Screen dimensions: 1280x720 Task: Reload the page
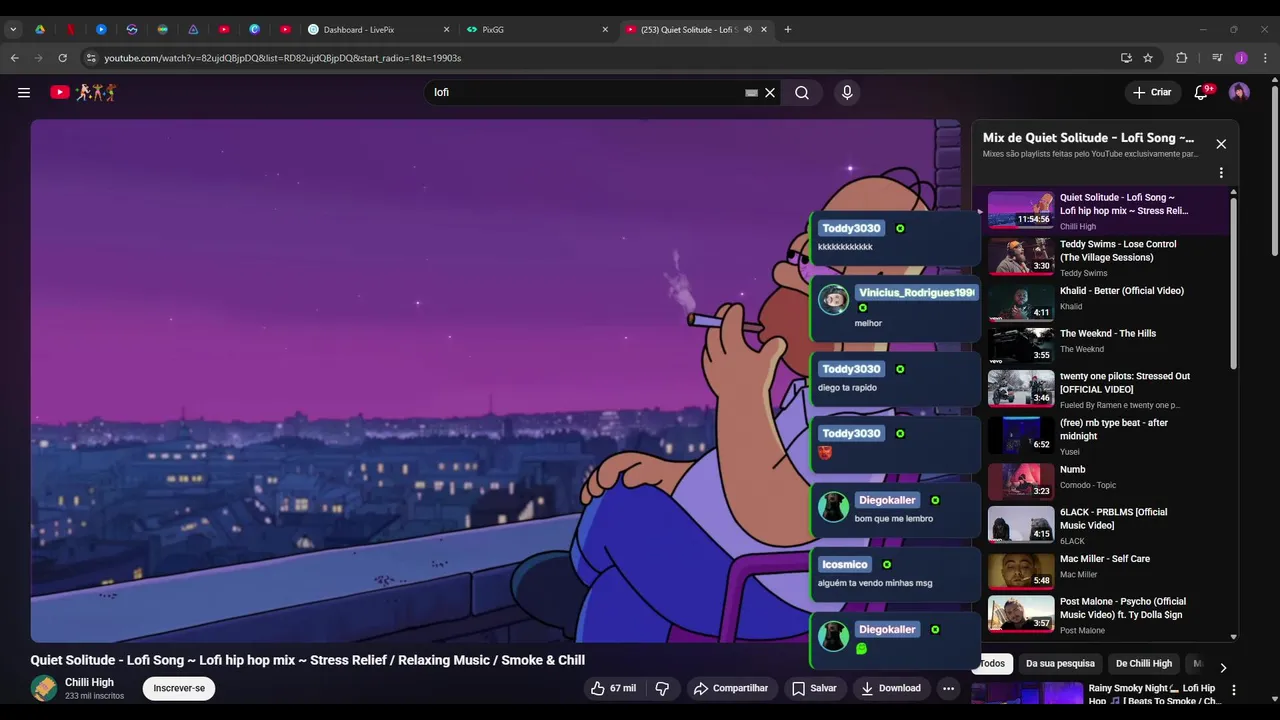(x=62, y=58)
